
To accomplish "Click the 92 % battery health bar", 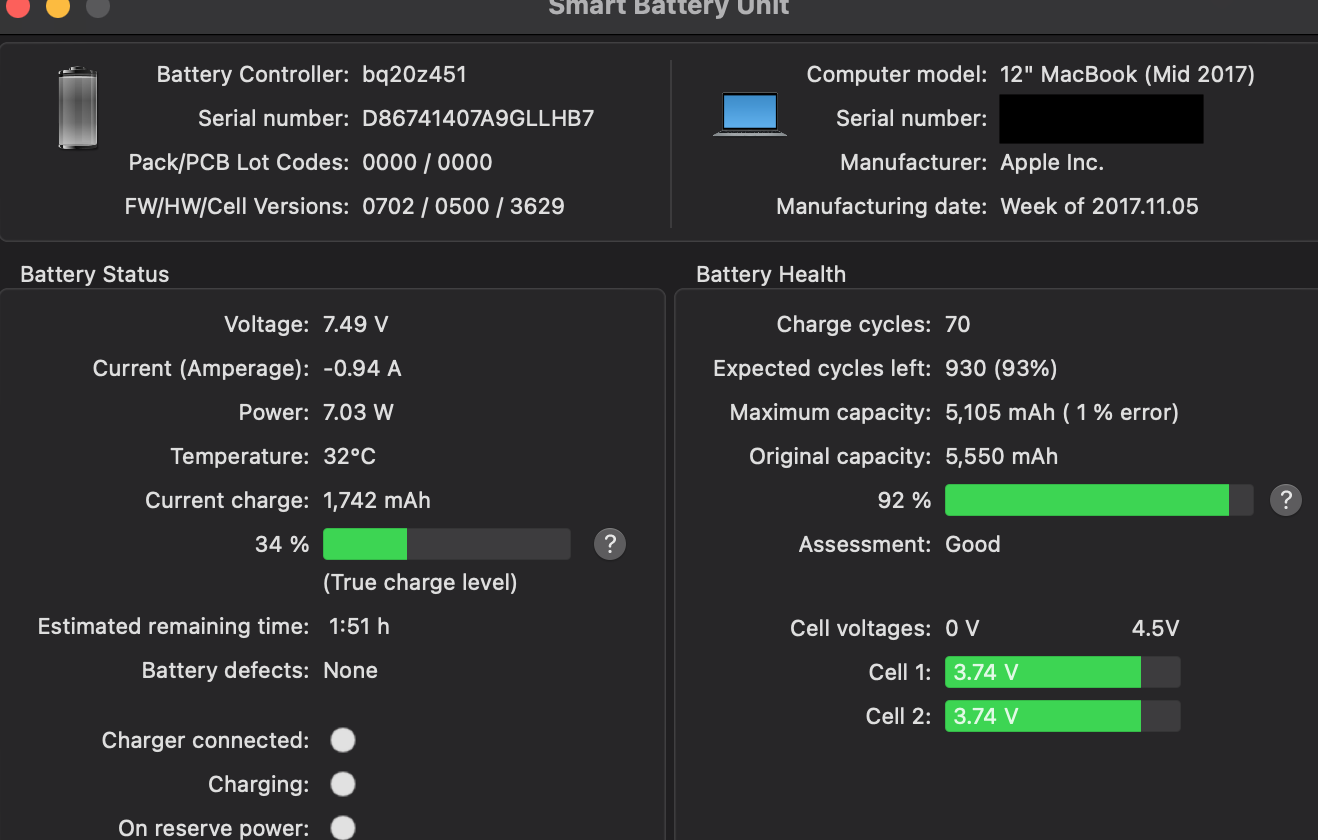I will point(1099,500).
